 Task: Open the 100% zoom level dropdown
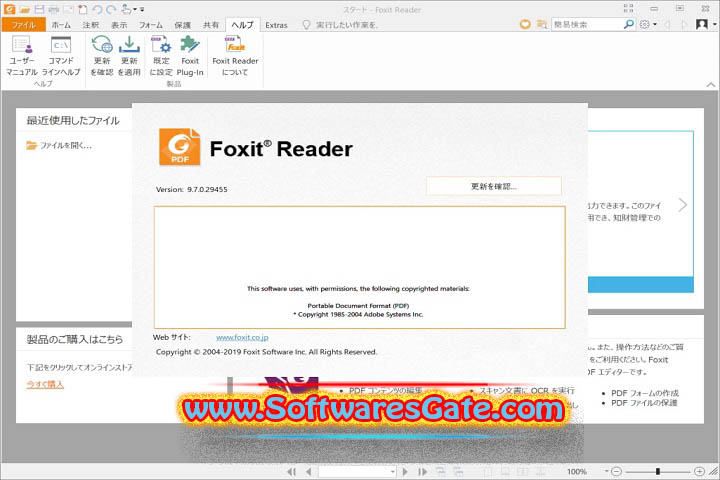[x=606, y=472]
